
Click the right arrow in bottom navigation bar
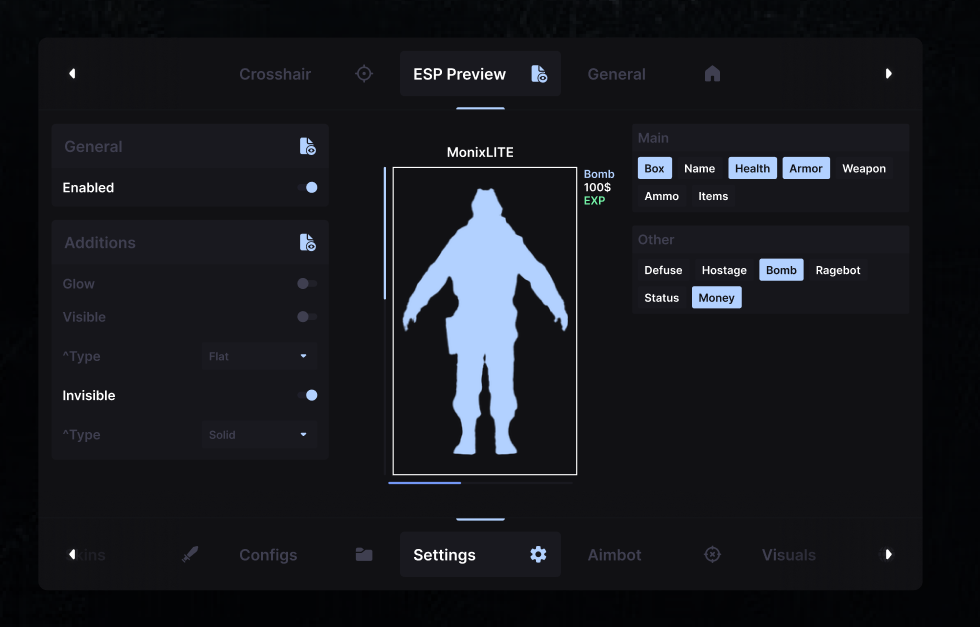[x=888, y=554]
